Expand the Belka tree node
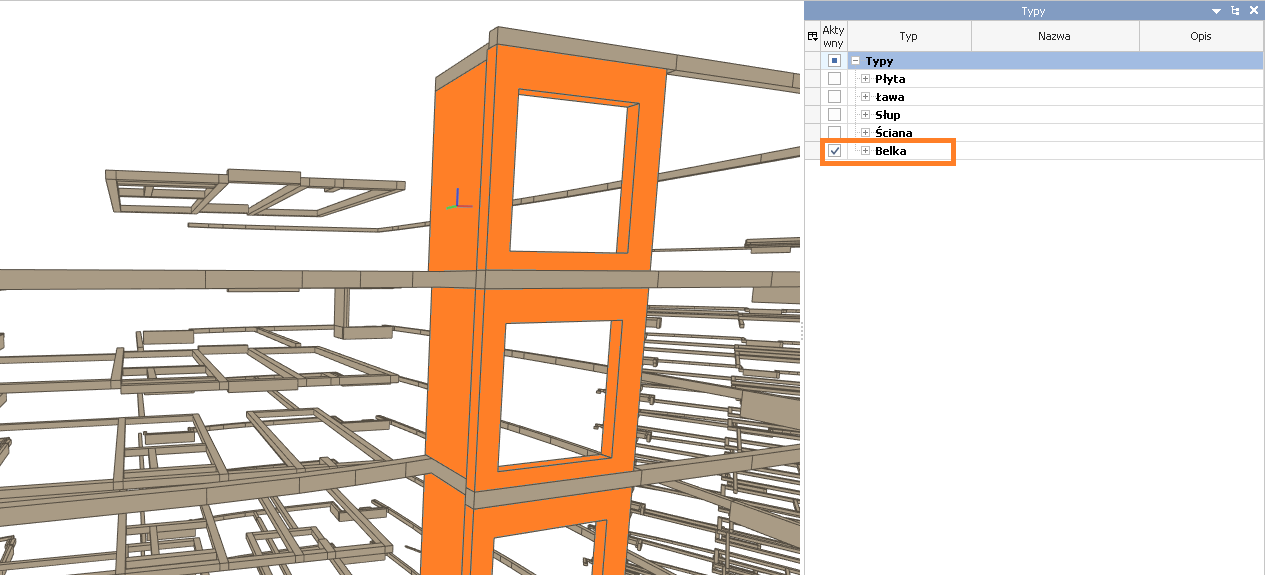The image size is (1265, 575). click(x=865, y=151)
